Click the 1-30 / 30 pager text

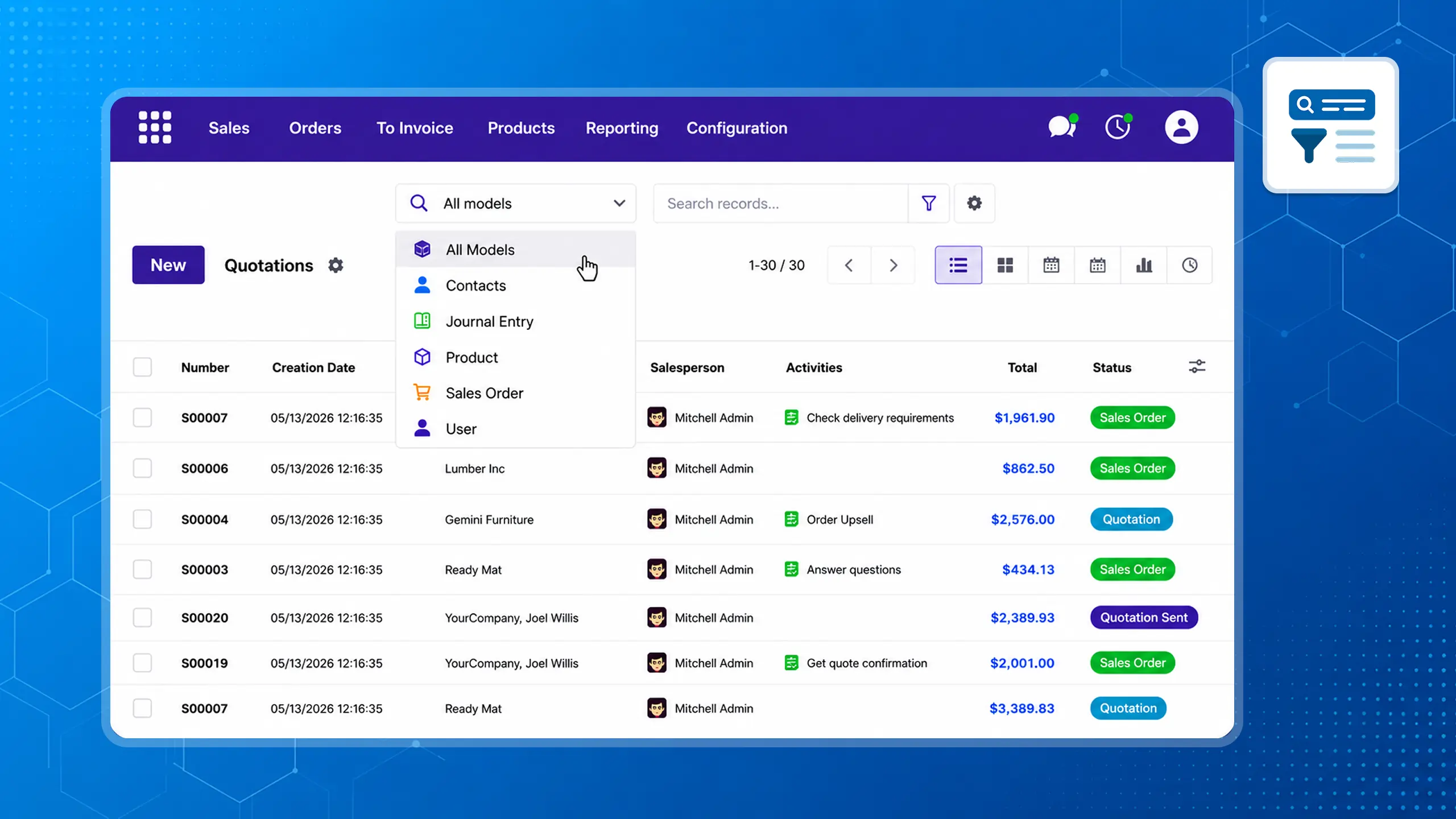click(776, 265)
